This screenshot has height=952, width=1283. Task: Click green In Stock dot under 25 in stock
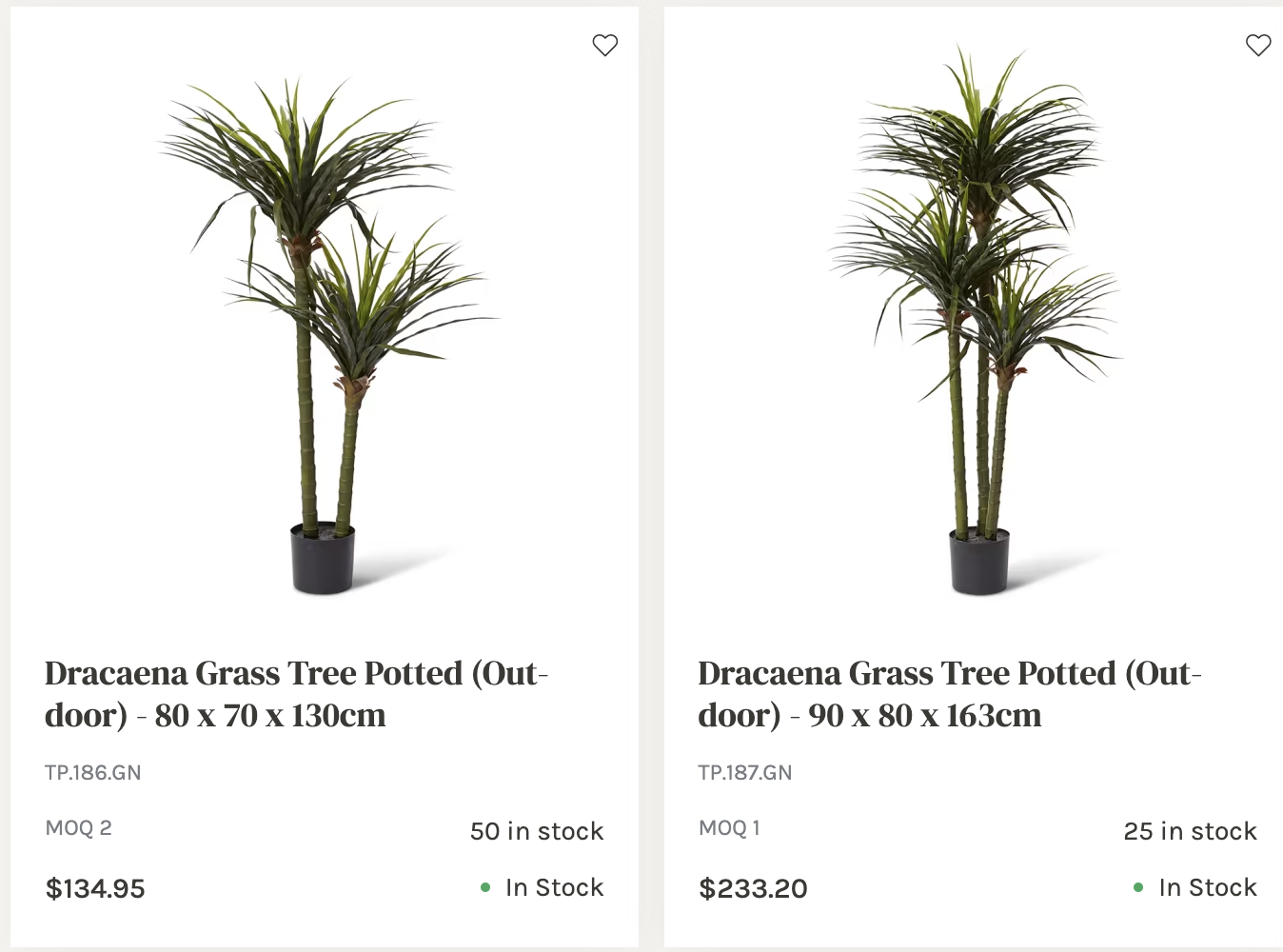1138,888
